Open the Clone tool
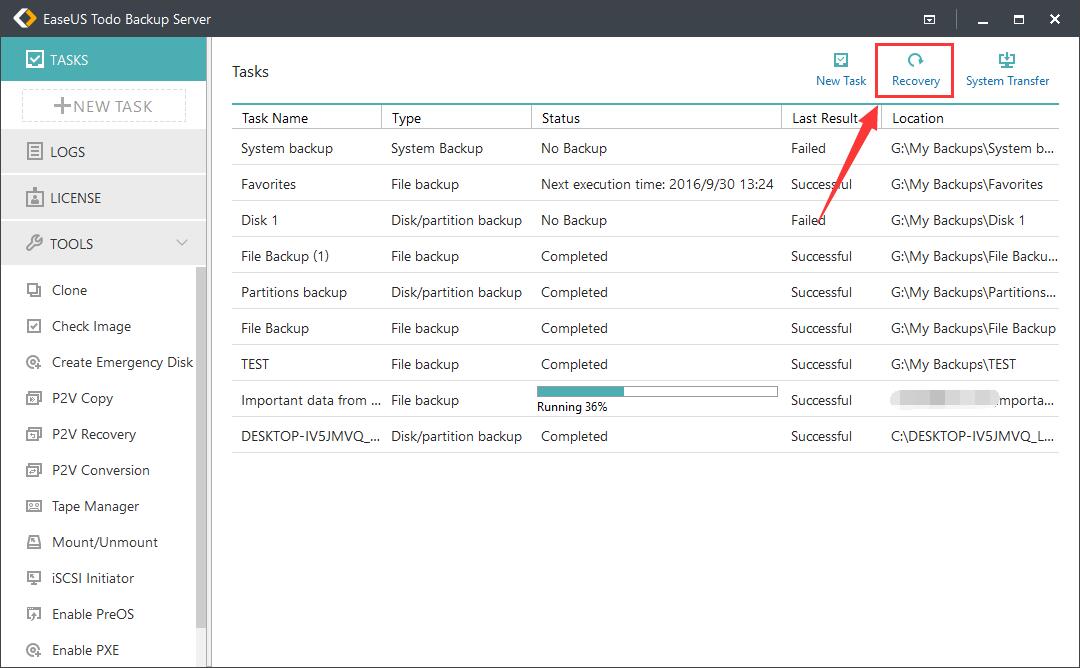The height and width of the screenshot is (668, 1080). [x=70, y=290]
